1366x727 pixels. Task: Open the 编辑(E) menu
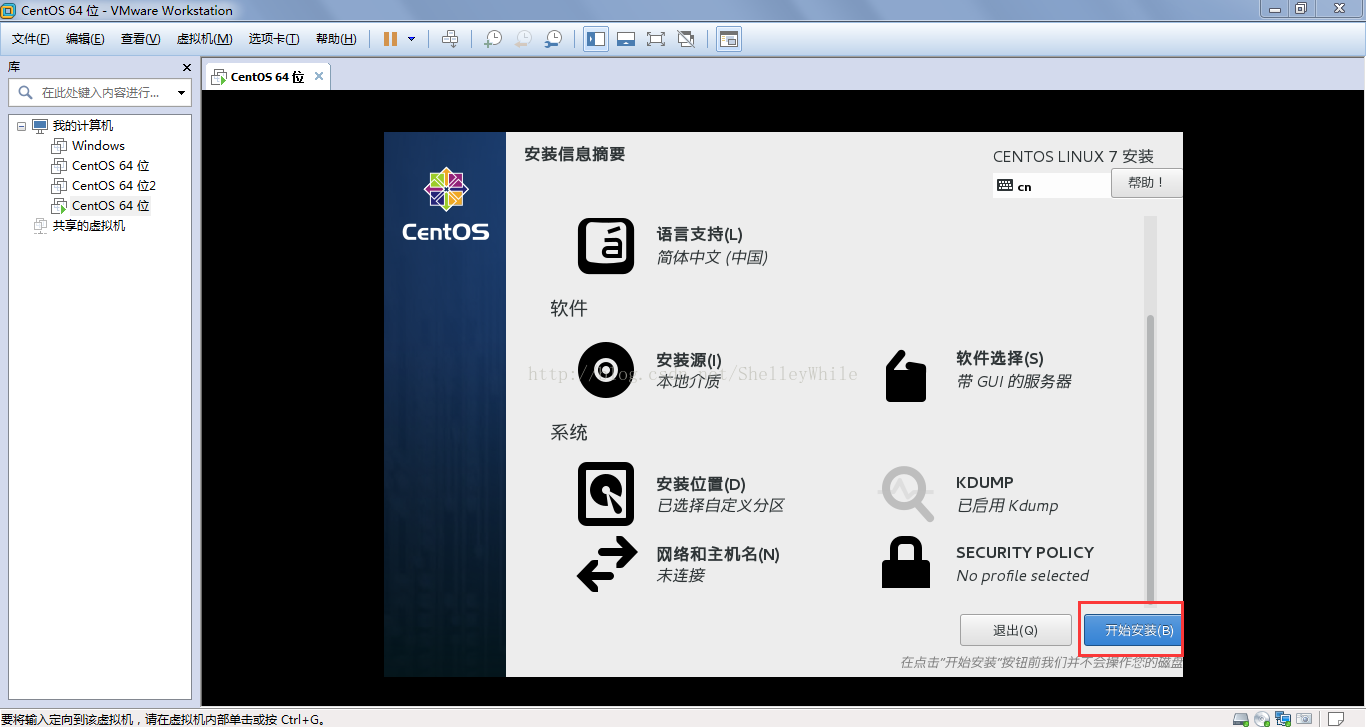coord(85,39)
